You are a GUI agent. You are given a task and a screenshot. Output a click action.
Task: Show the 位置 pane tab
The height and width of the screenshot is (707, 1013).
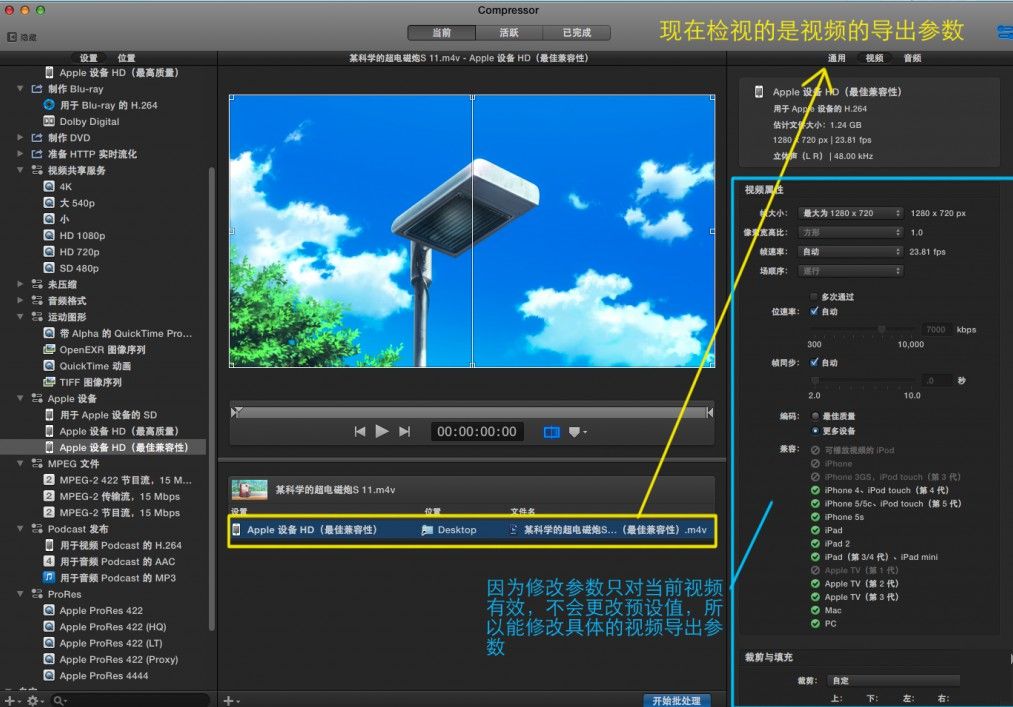tap(127, 58)
